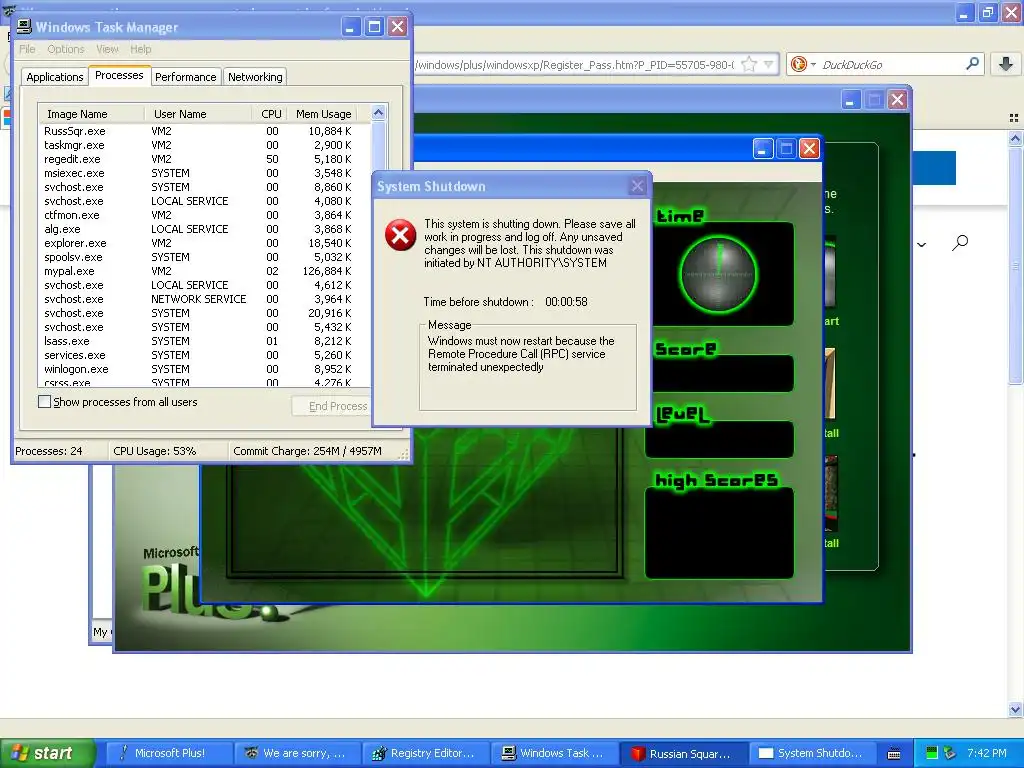Select winlogon.exe process row
Image resolution: width=1024 pixels, height=768 pixels.
pos(204,369)
